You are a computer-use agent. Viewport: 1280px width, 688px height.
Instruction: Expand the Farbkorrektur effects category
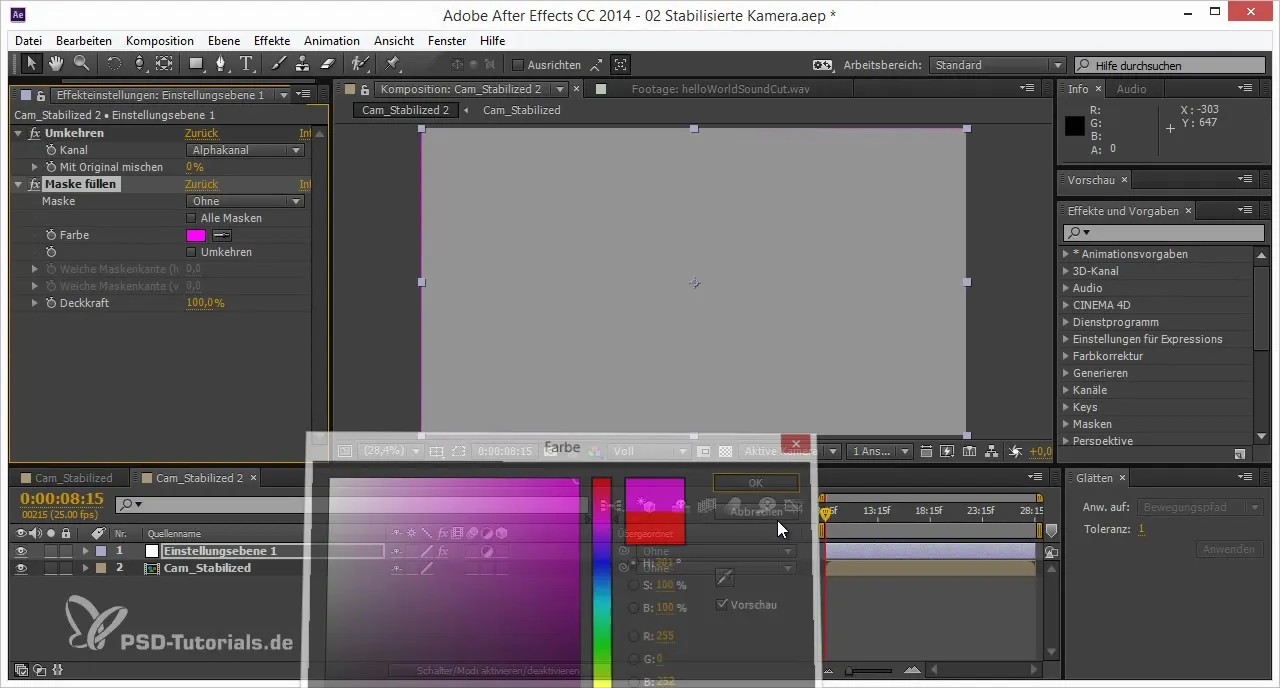1065,356
